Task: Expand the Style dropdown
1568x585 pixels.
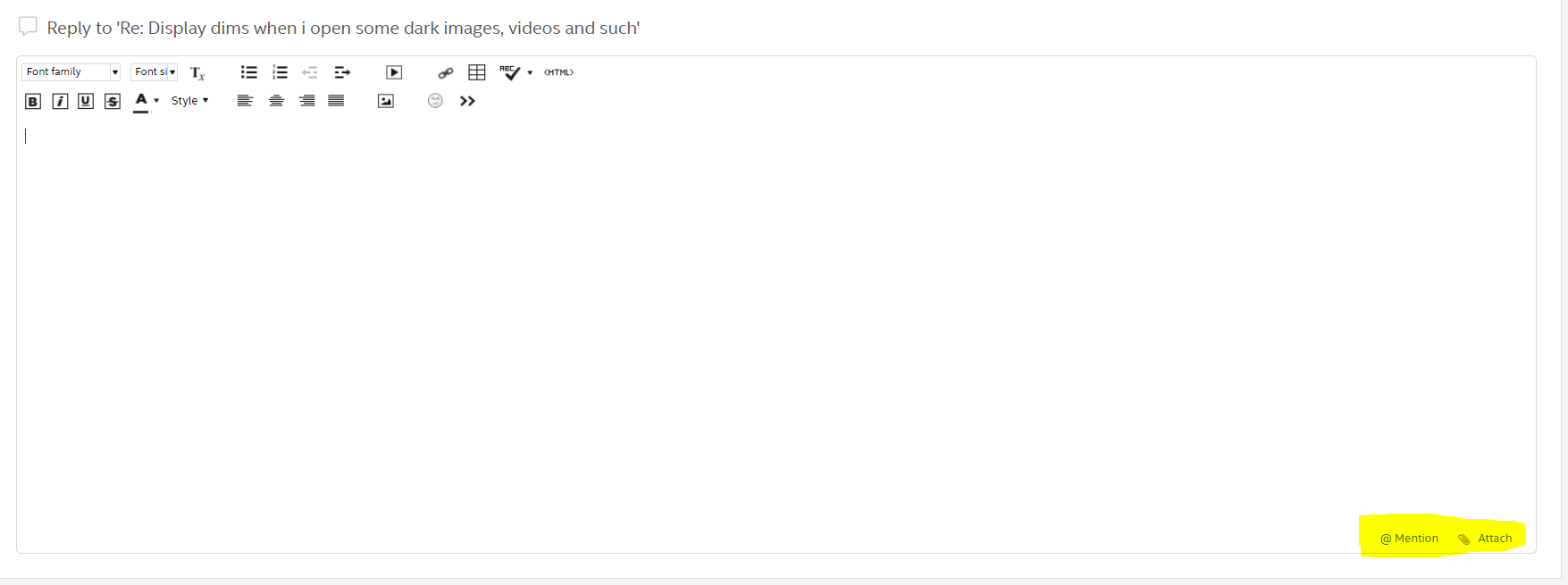Action: 189,101
